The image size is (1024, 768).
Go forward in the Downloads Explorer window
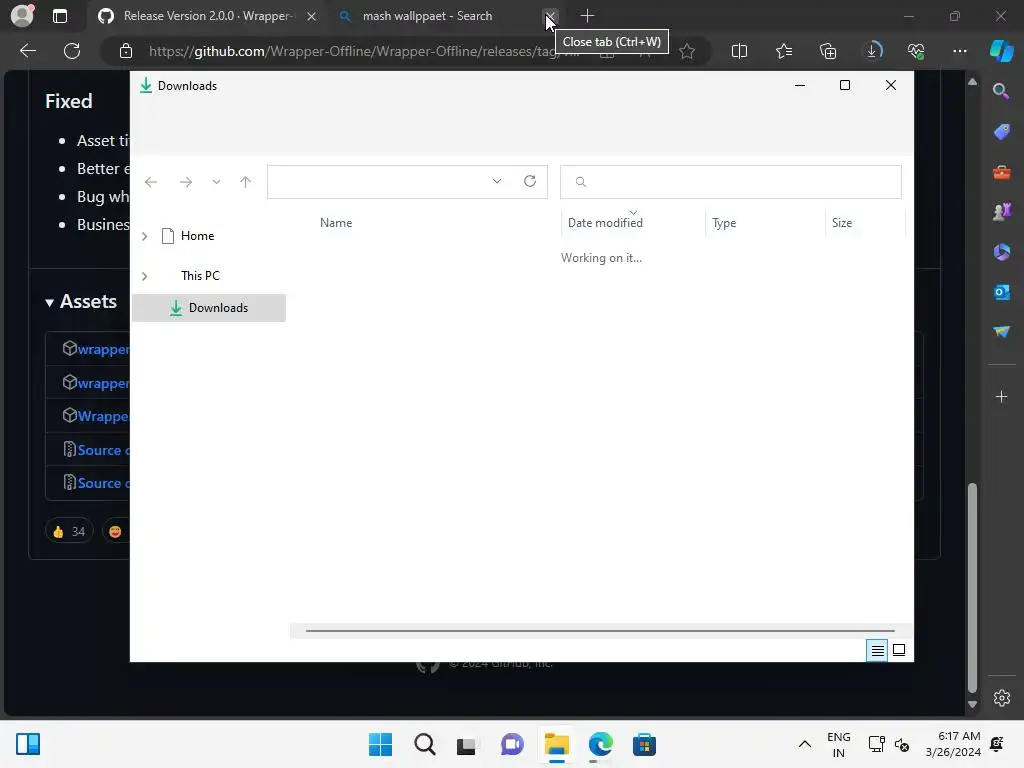click(185, 182)
